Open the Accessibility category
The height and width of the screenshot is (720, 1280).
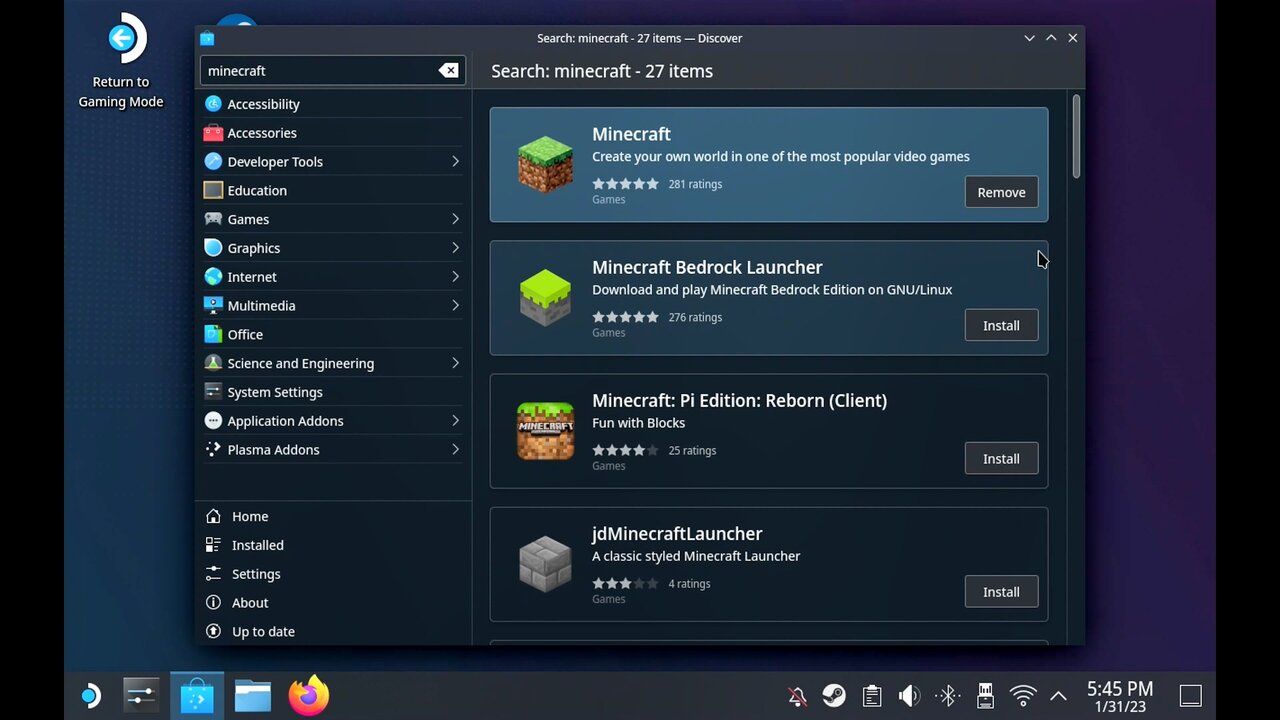click(x=333, y=104)
